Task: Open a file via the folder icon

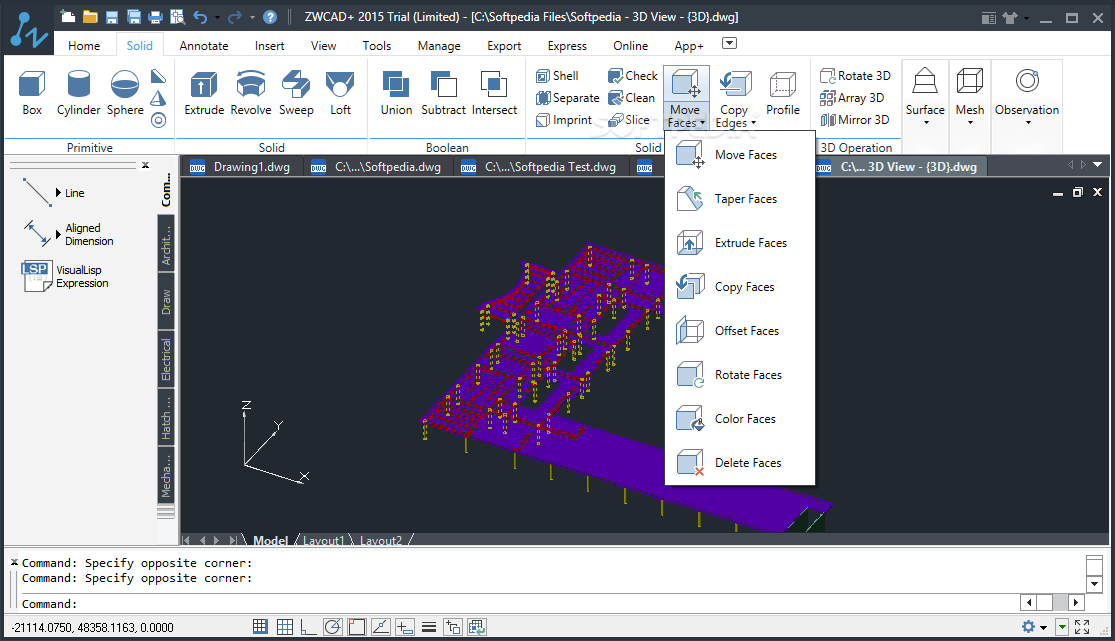Action: coord(90,16)
